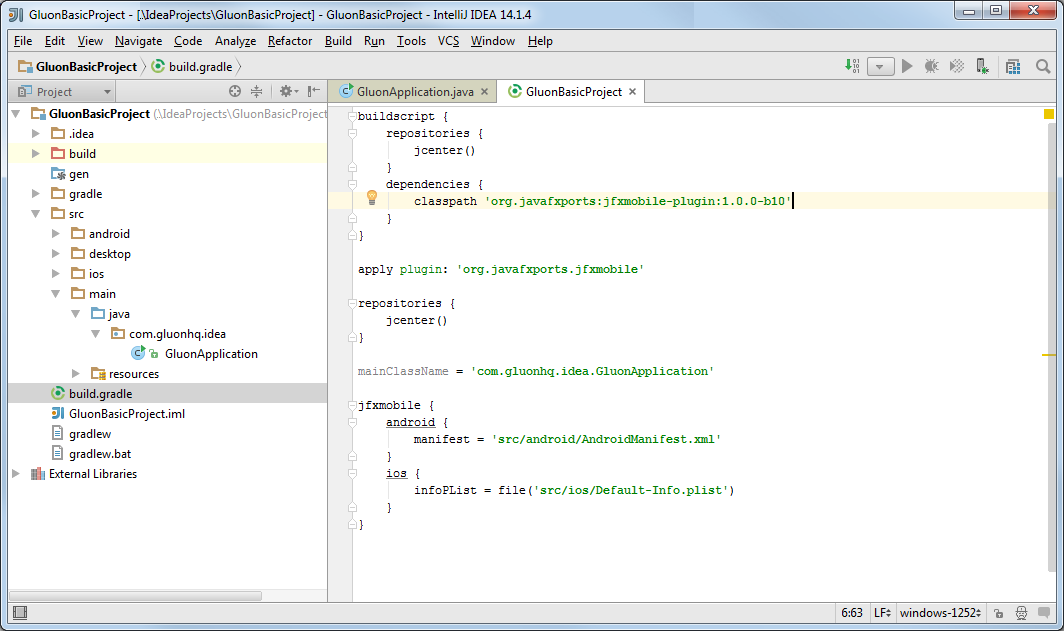
Task: Click Scroll from Source crosshair icon
Action: tap(235, 91)
